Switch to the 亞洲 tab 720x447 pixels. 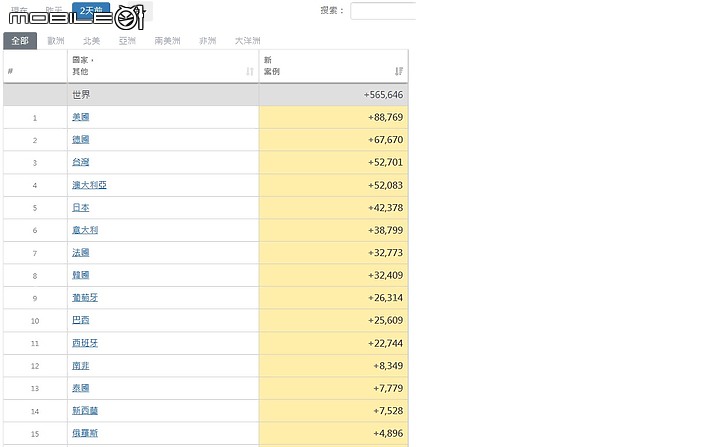[x=127, y=41]
